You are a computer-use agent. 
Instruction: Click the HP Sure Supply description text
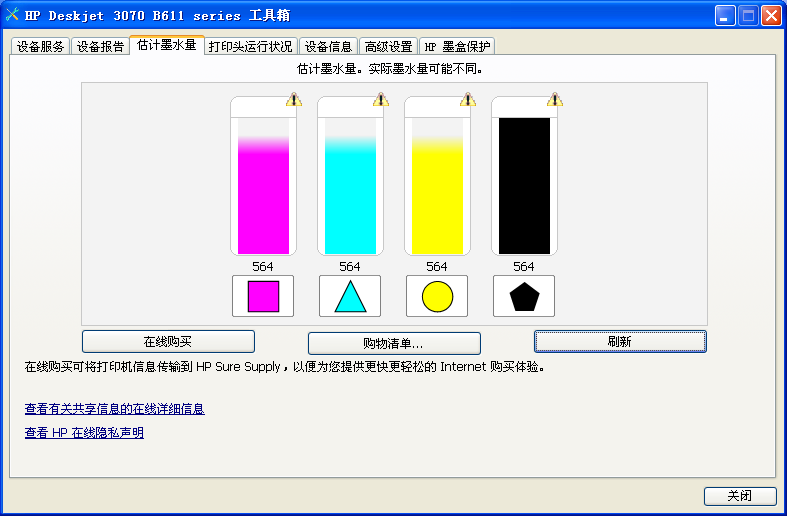coord(285,367)
